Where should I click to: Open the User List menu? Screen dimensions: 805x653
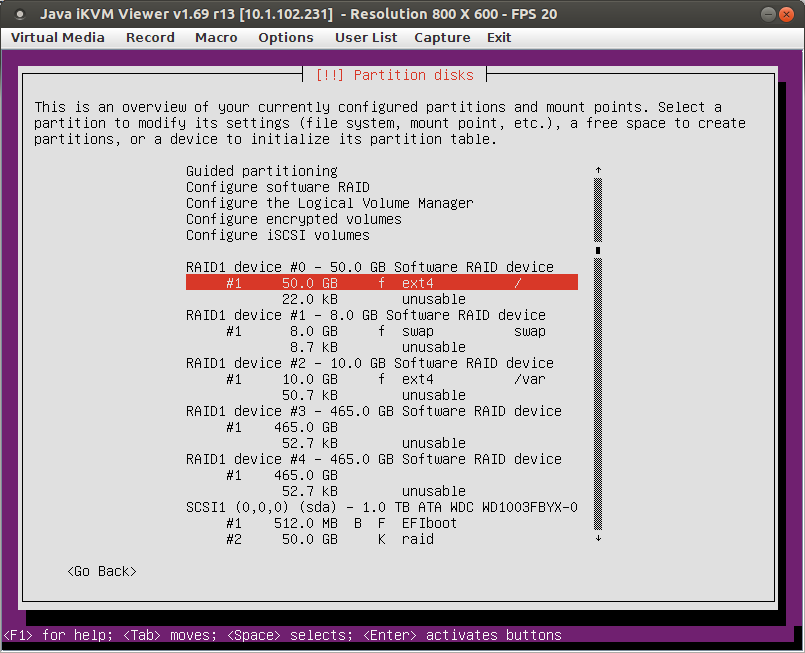366,37
